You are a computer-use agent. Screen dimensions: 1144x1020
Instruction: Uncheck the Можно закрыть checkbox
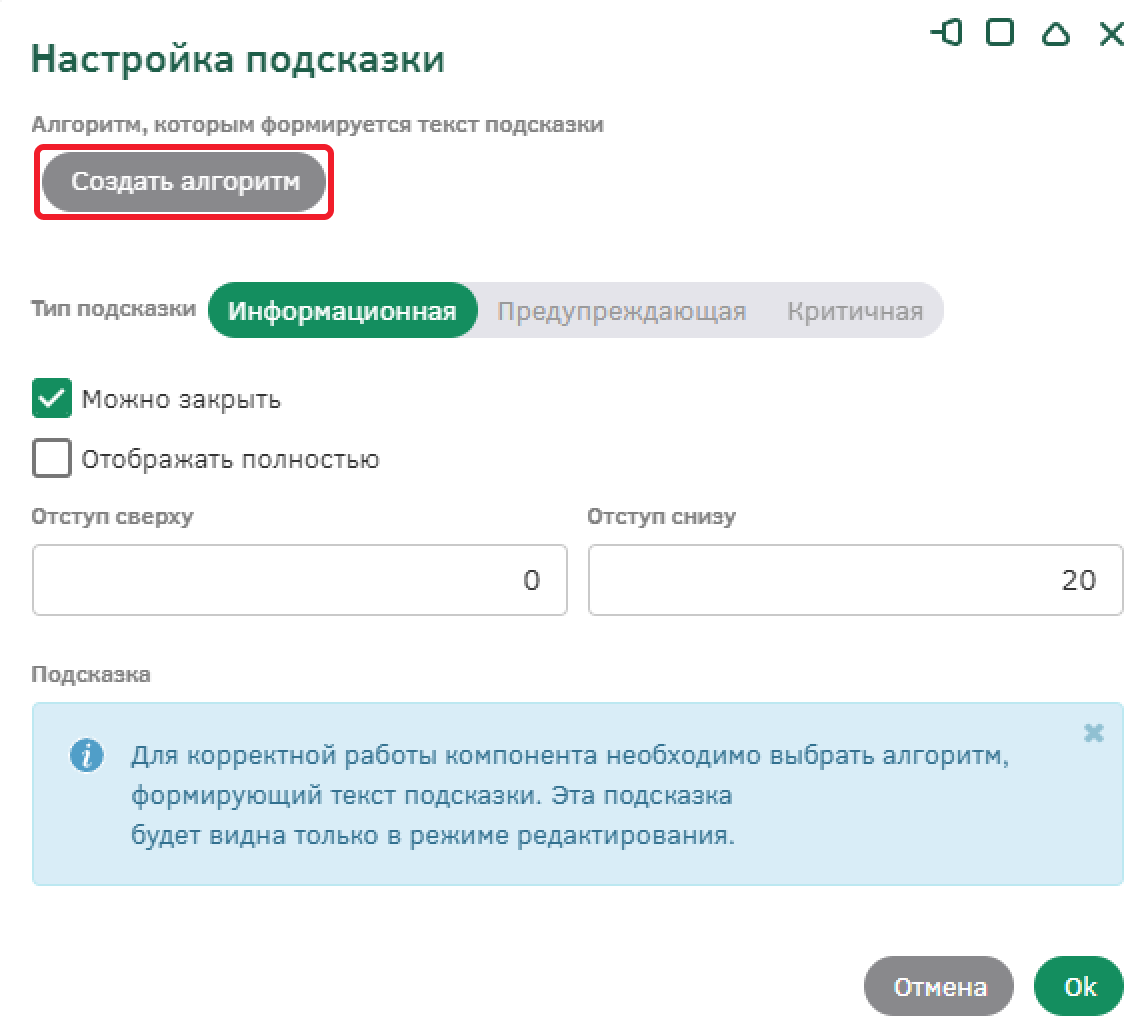pos(52,399)
